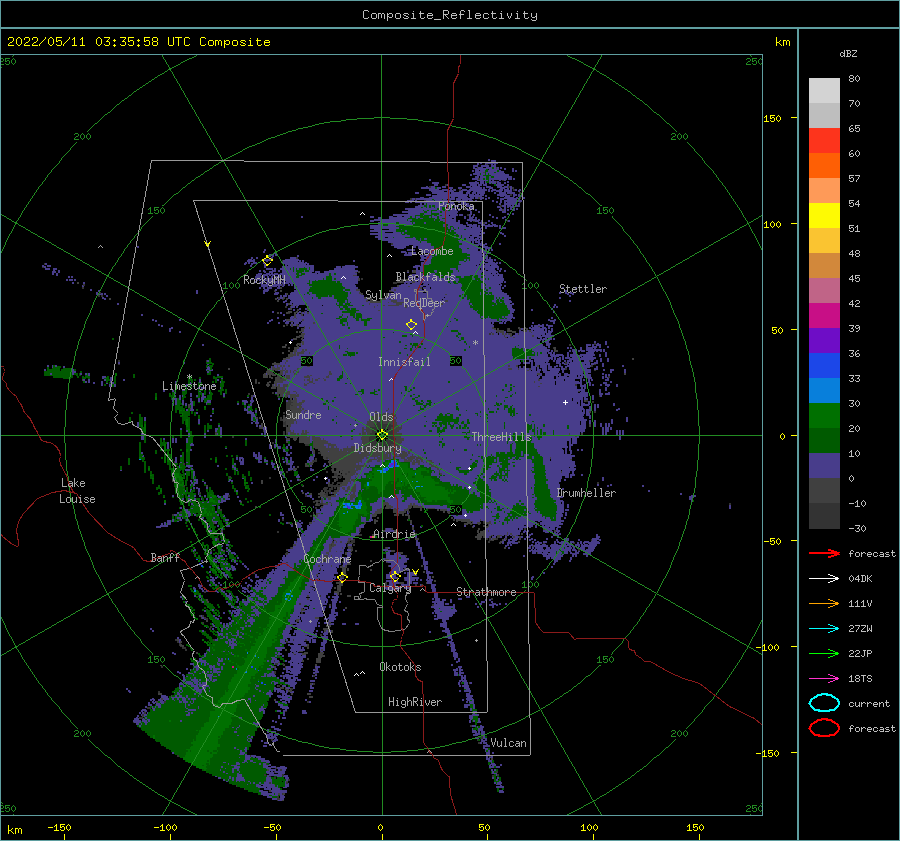Click the km unit label beside the timestamp
The height and width of the screenshot is (841, 900).
coord(782,42)
